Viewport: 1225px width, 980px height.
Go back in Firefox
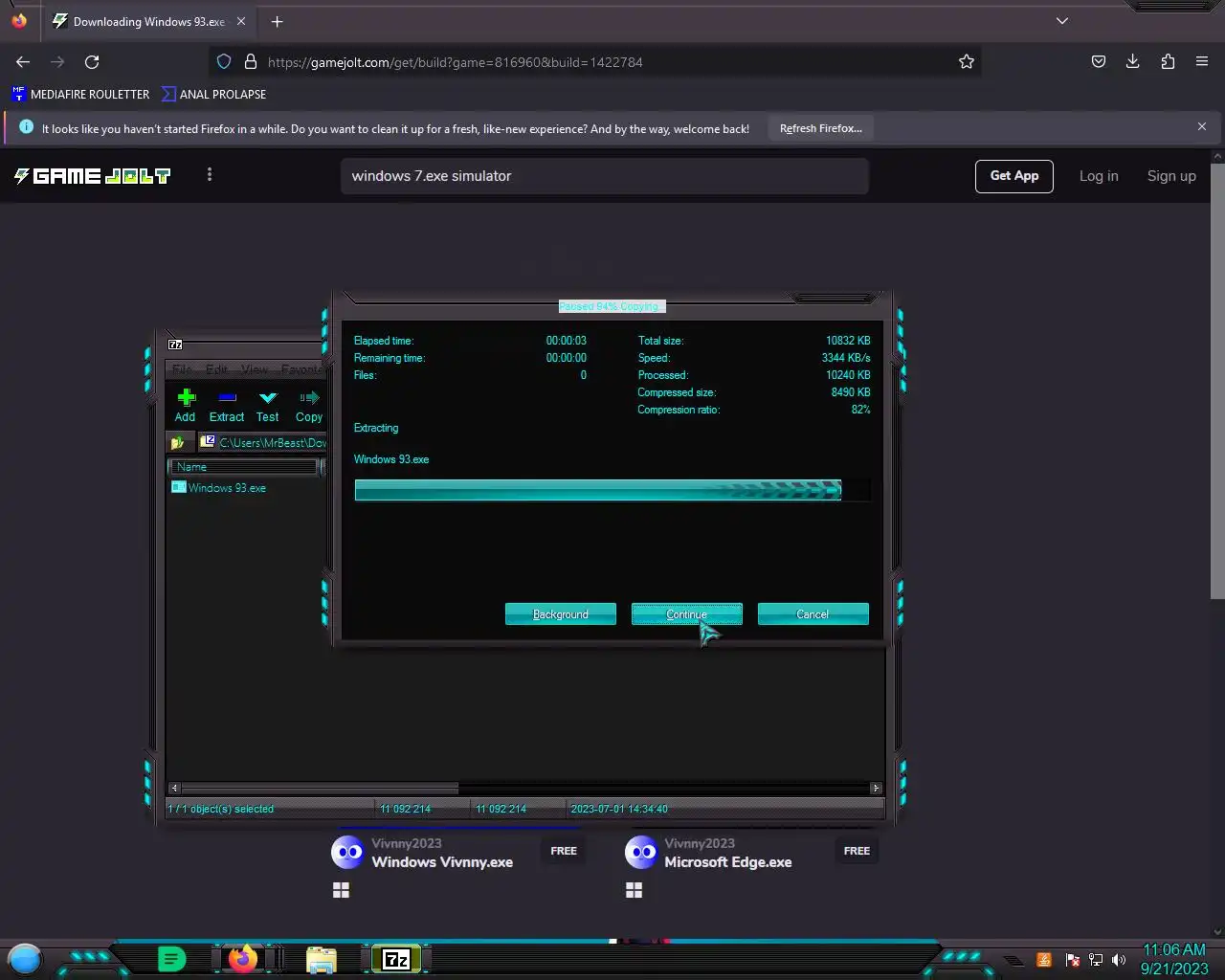(x=23, y=62)
